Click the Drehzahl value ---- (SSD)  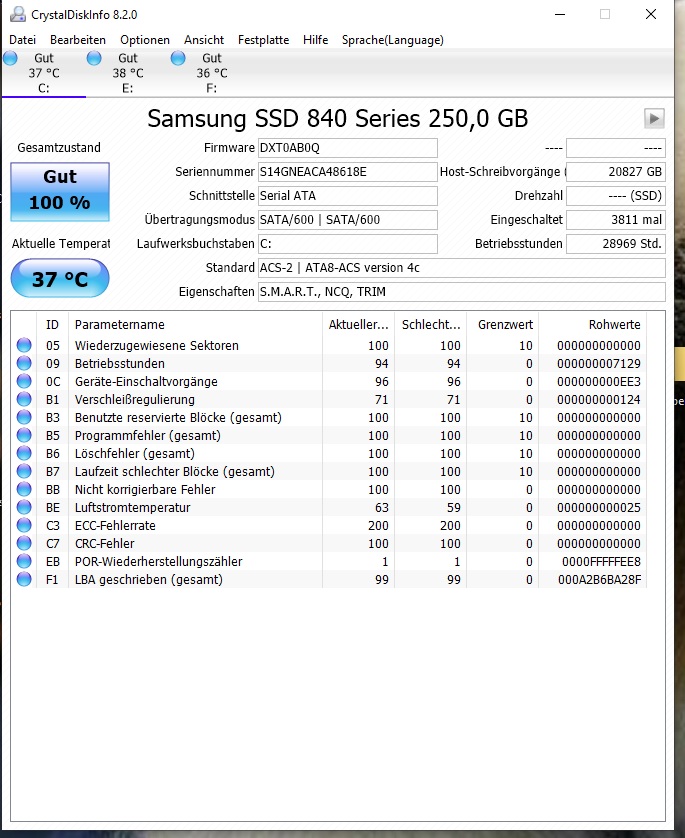pyautogui.click(x=616, y=196)
